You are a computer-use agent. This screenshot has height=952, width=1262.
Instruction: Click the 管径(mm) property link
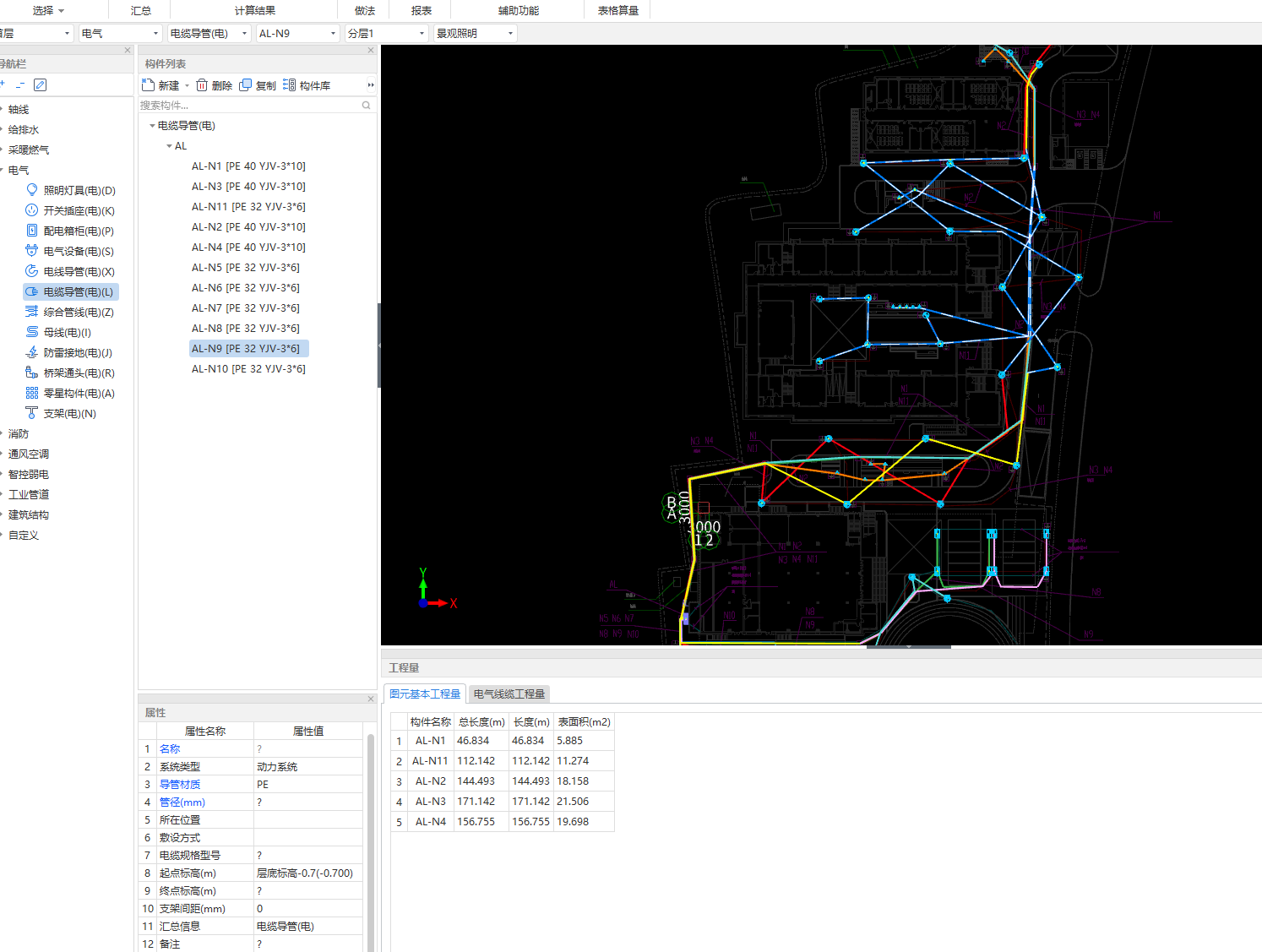tap(182, 802)
